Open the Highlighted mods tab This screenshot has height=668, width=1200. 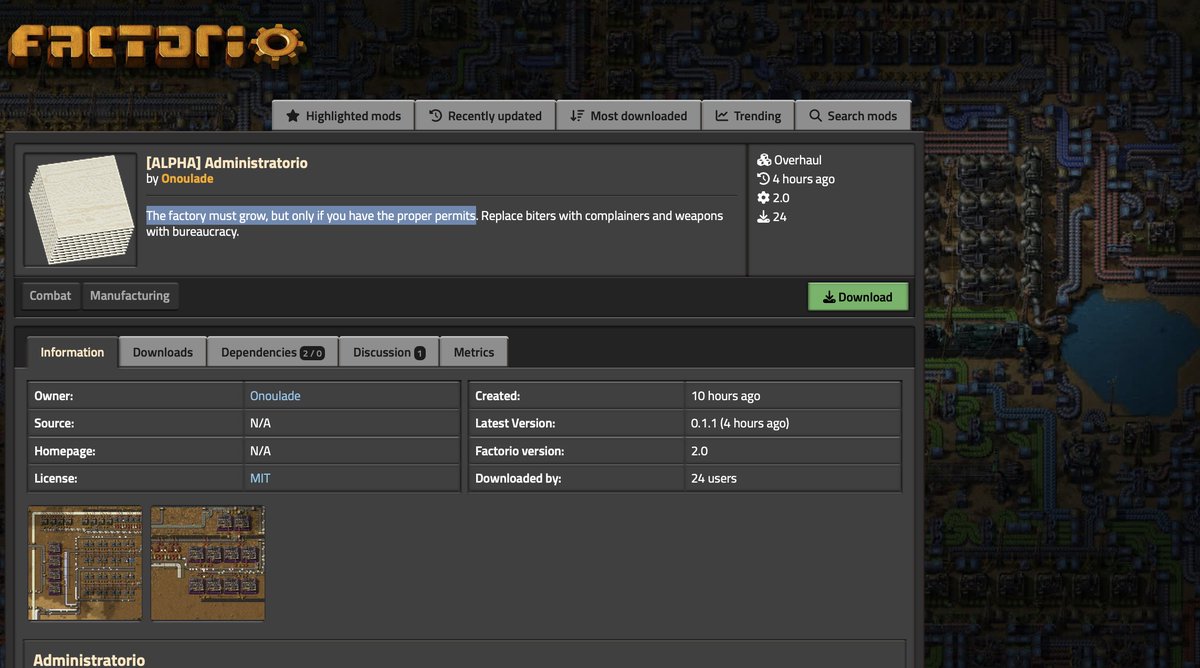point(343,116)
